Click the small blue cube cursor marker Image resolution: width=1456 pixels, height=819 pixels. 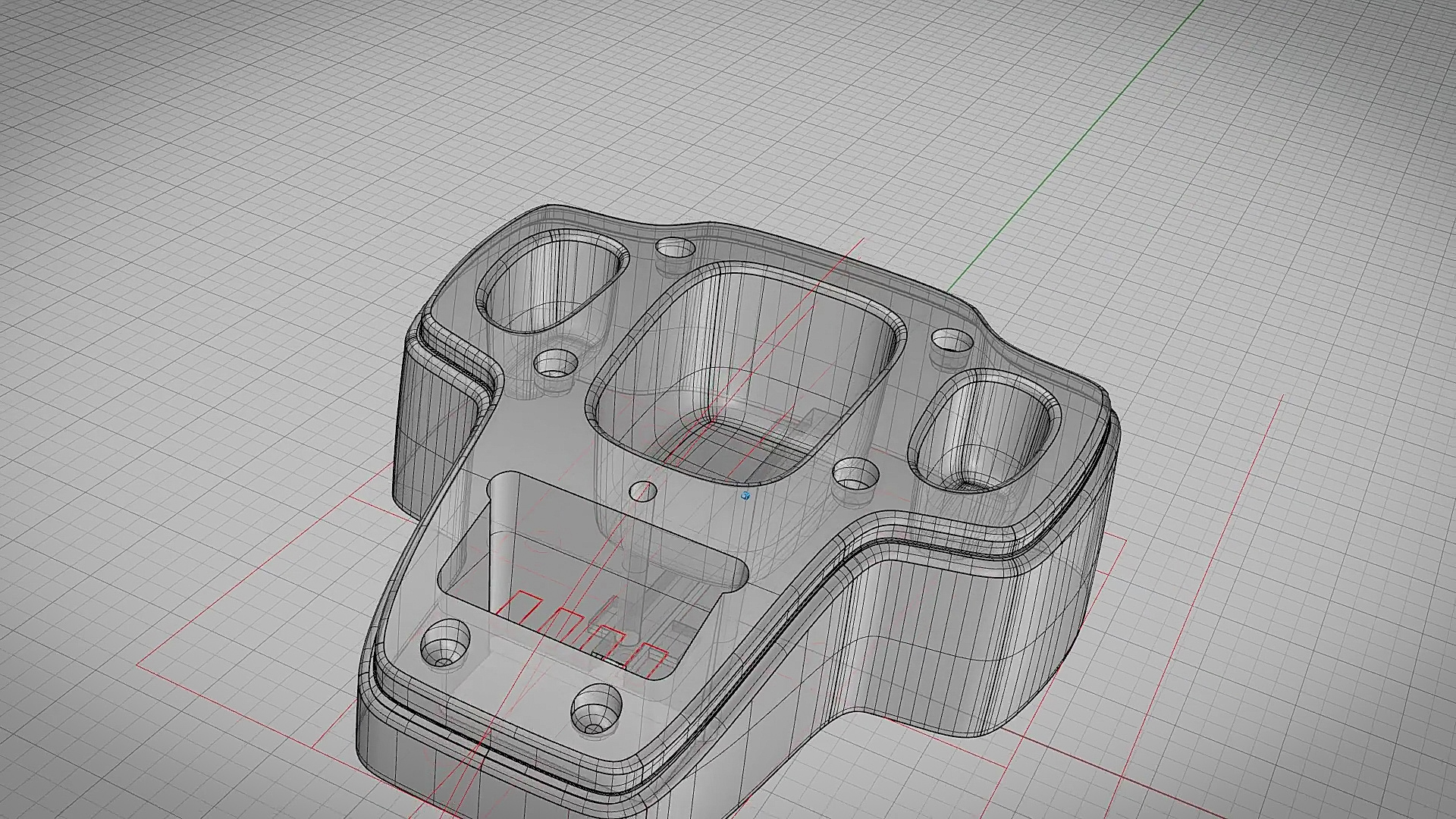pos(745,495)
